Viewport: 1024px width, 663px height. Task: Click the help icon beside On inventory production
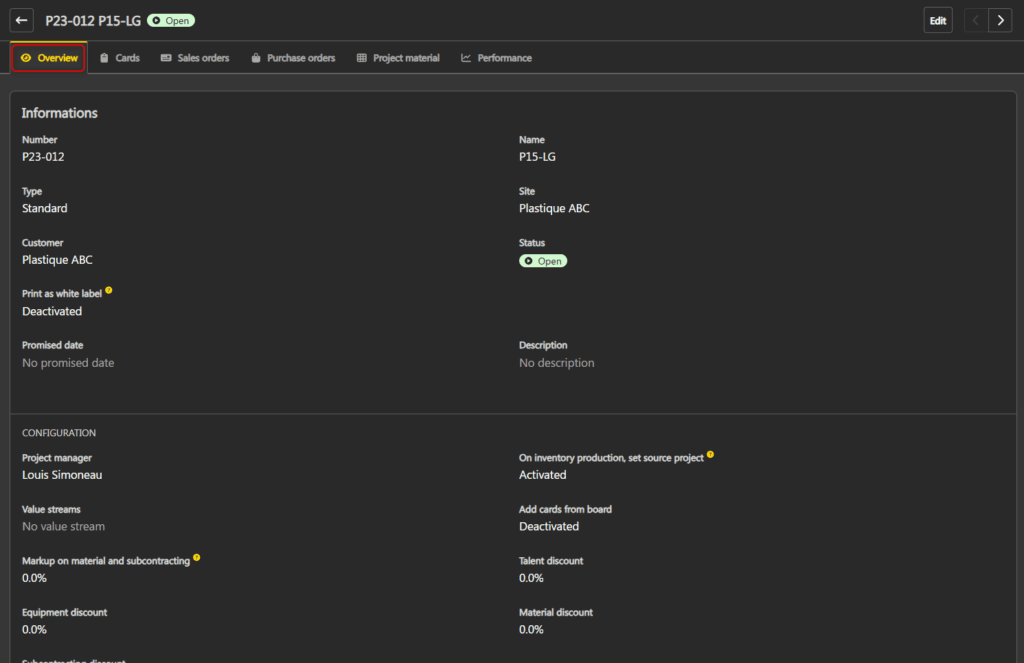[x=711, y=455]
